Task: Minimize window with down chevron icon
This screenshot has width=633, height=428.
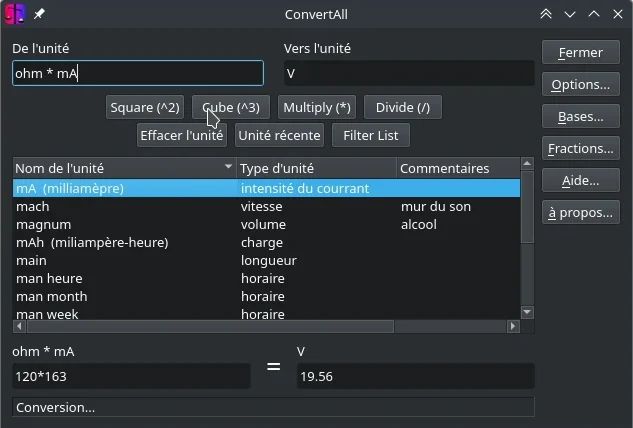Action: (x=570, y=15)
